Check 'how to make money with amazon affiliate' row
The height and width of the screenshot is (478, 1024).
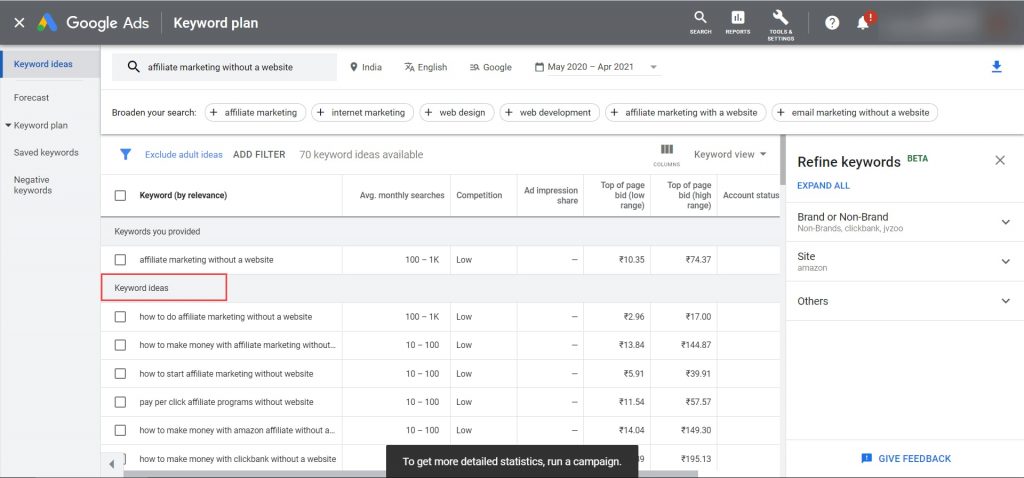coord(120,430)
